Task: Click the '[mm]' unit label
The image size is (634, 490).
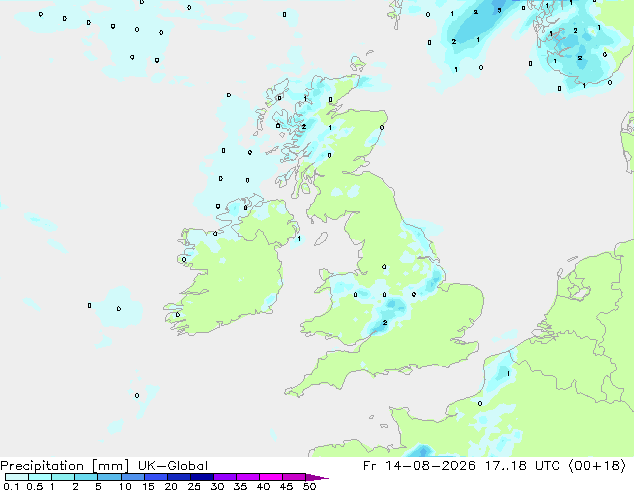Action: (x=110, y=466)
